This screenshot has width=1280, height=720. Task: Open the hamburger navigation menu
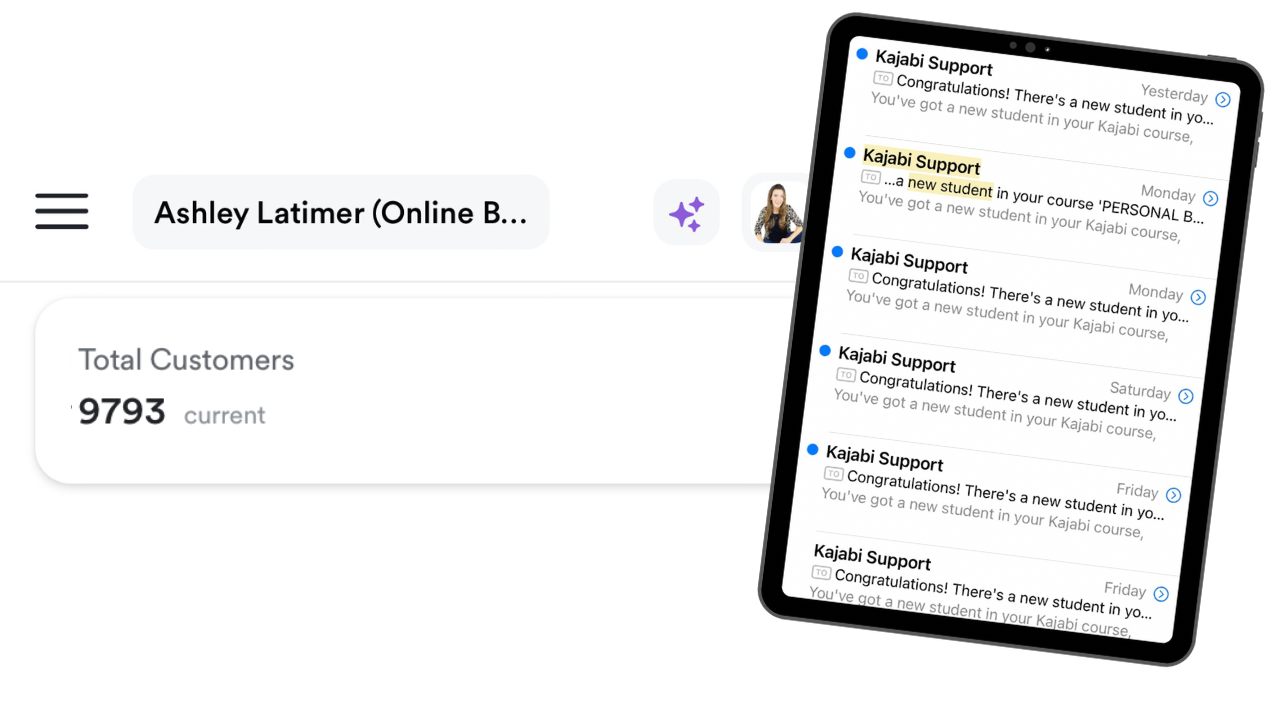[x=62, y=212]
